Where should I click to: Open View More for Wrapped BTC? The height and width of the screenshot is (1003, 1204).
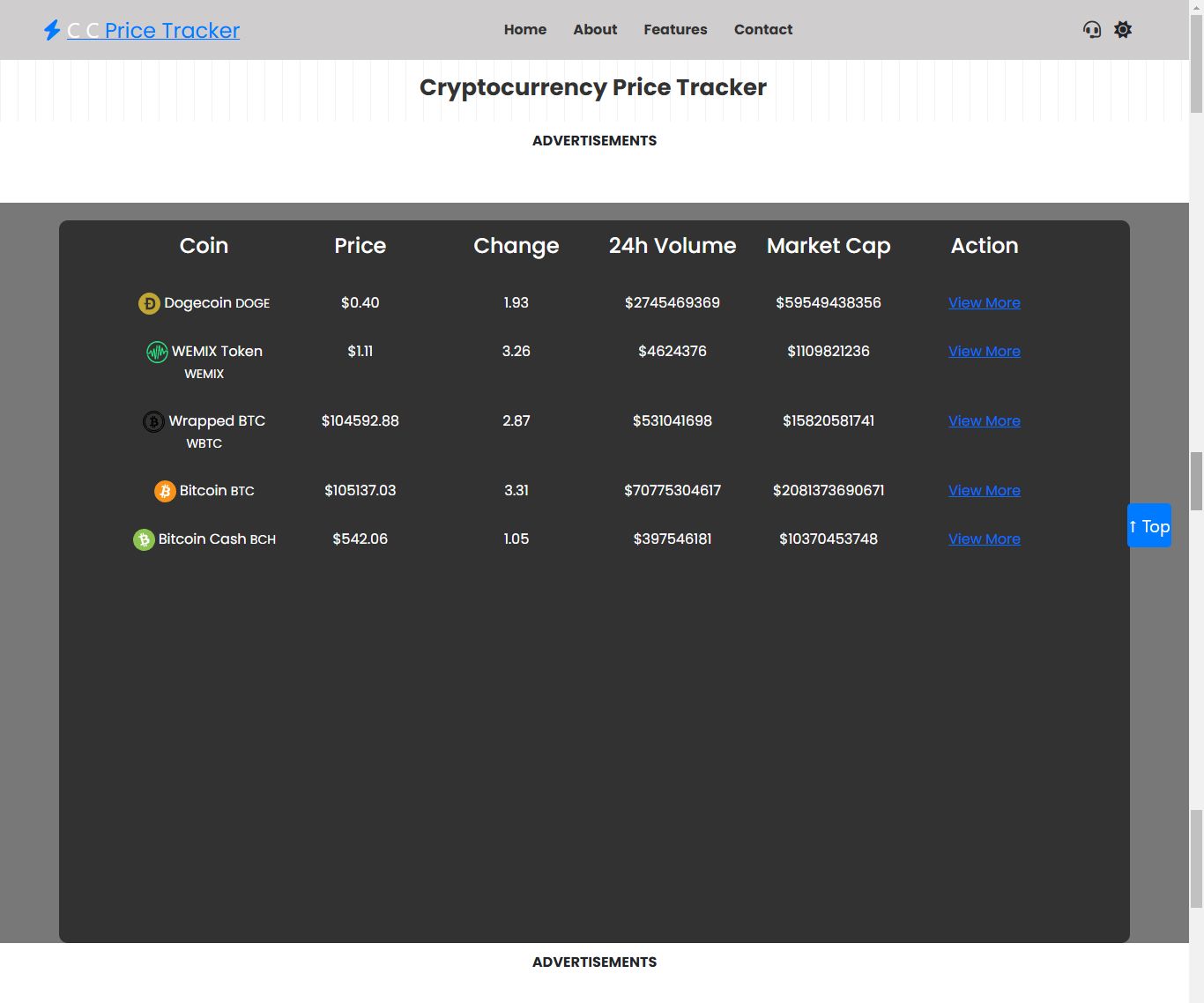click(x=985, y=420)
